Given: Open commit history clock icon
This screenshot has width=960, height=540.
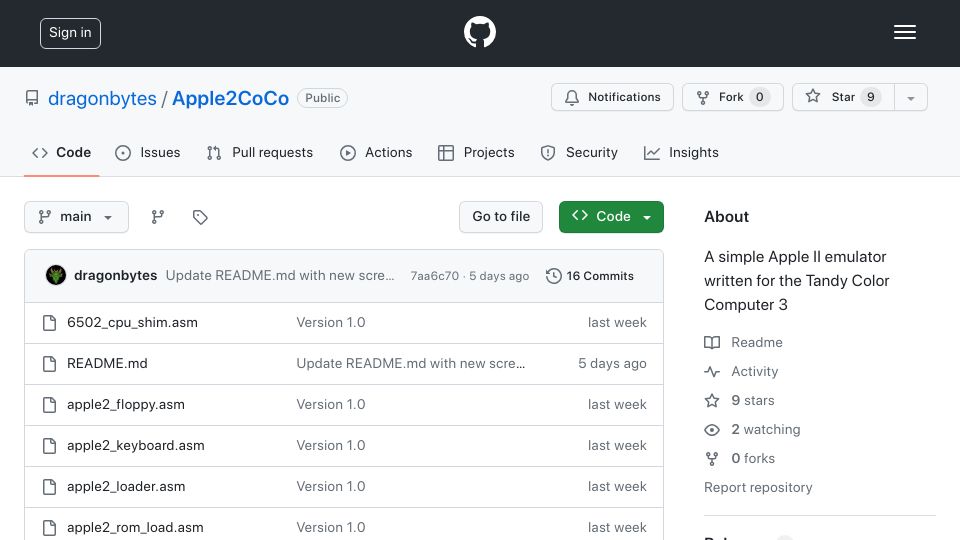Looking at the screenshot, I should coord(553,276).
